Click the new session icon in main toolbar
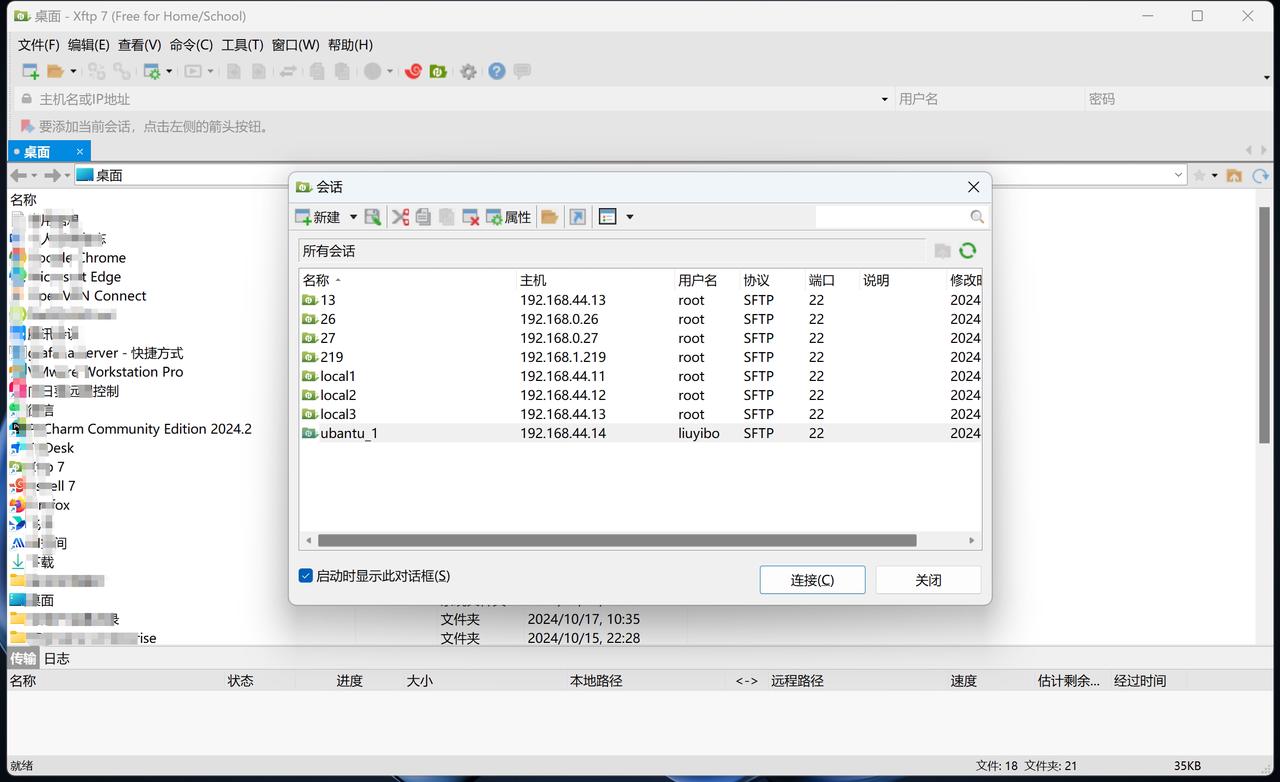1280x782 pixels. click(30, 71)
